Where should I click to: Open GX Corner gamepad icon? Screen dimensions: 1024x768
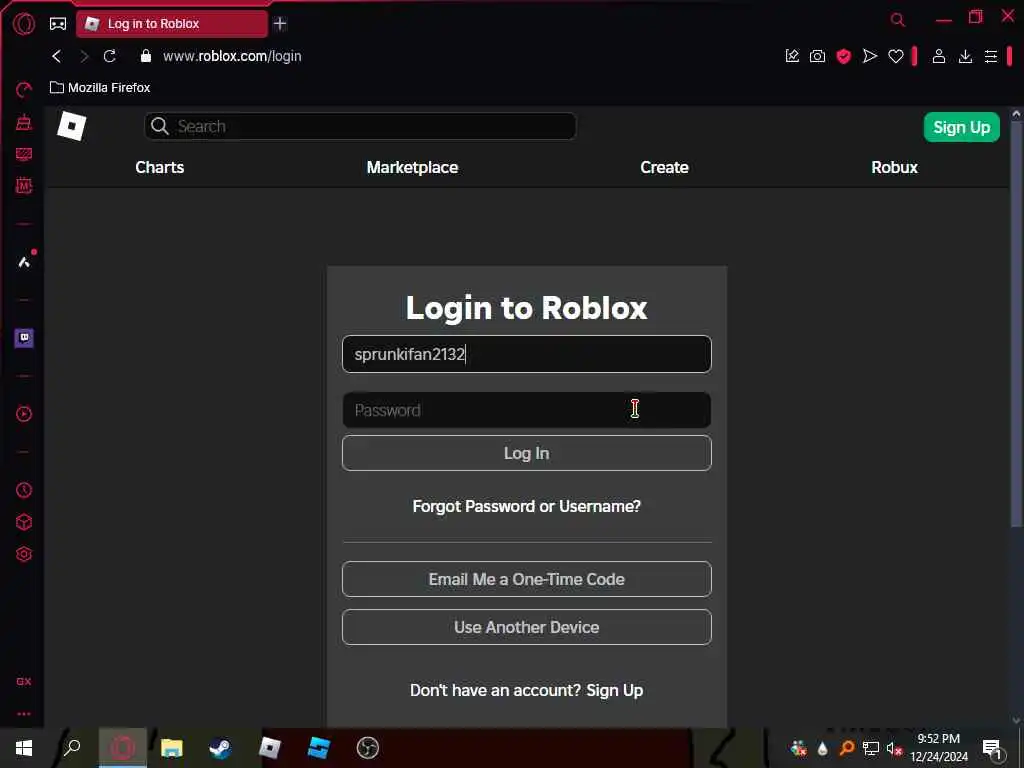(x=58, y=24)
